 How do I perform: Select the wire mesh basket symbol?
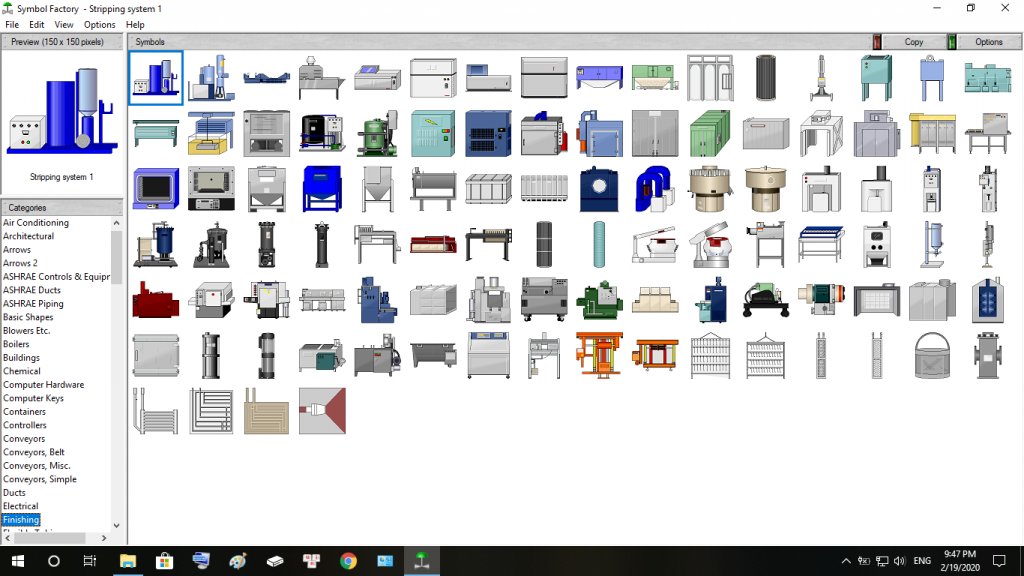coord(932,355)
